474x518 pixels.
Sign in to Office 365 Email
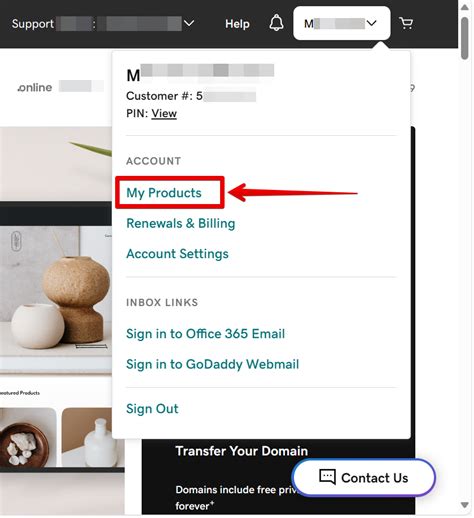[205, 334]
